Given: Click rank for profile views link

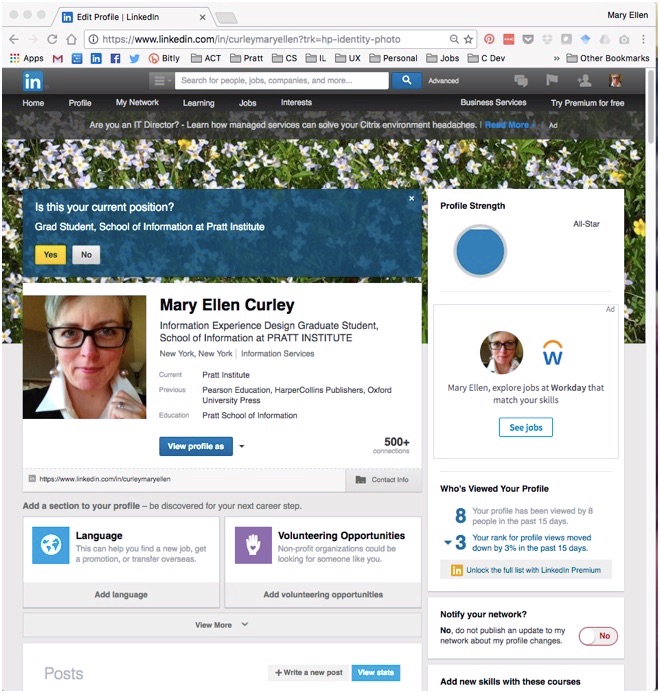Looking at the screenshot, I should pyautogui.click(x=531, y=543).
